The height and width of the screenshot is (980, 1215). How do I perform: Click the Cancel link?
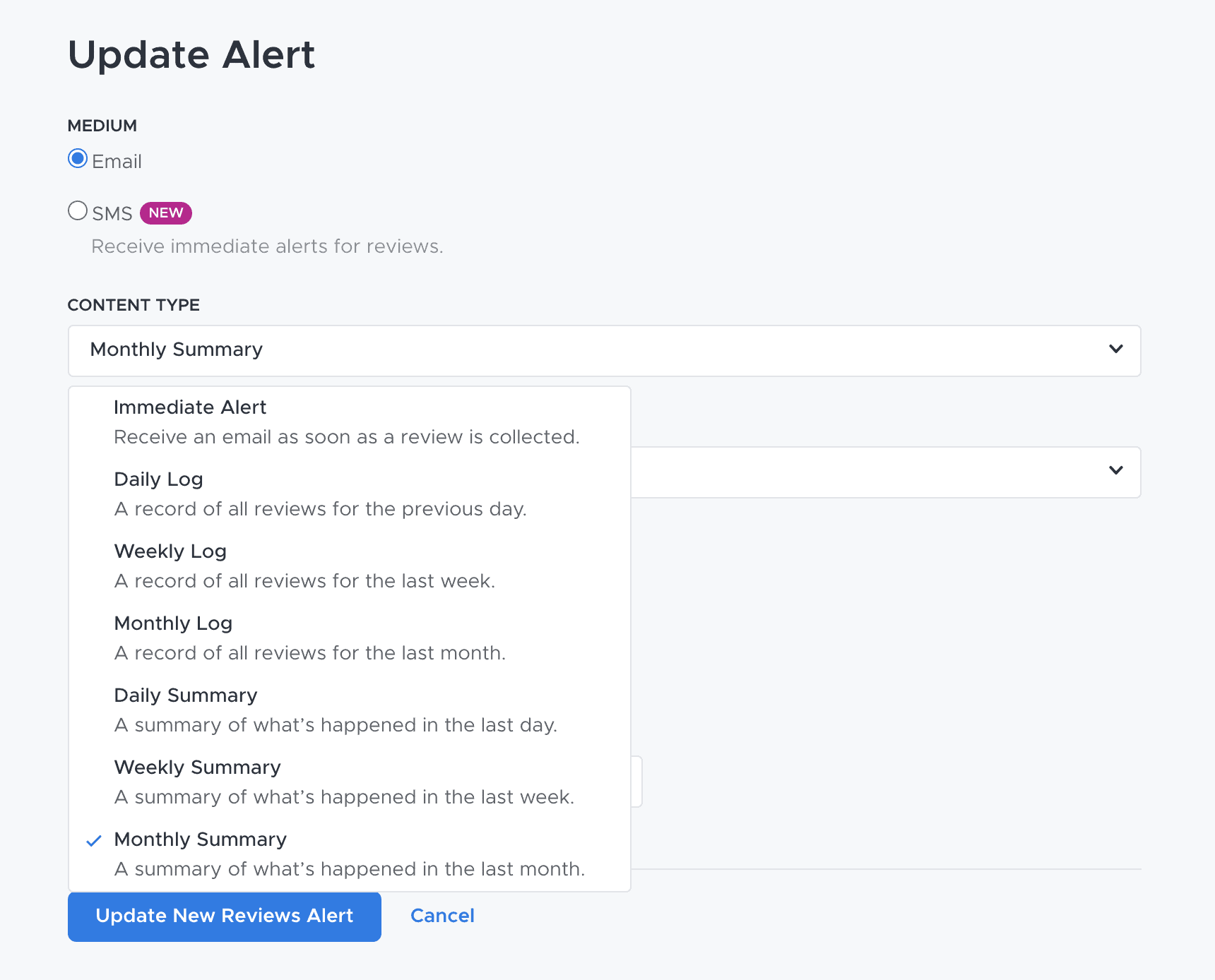[442, 916]
